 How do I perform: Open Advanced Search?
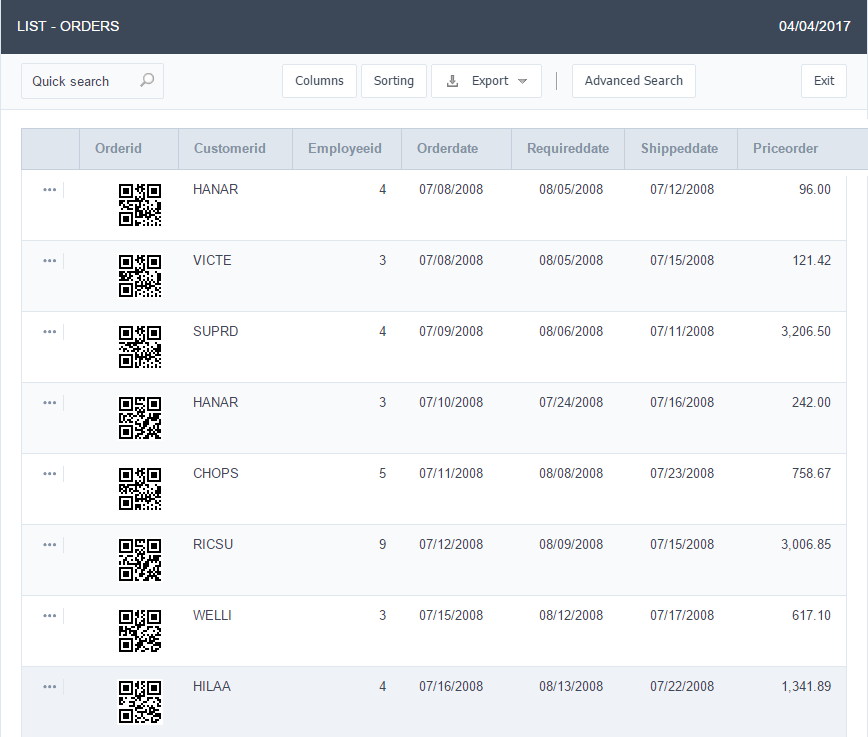(633, 80)
